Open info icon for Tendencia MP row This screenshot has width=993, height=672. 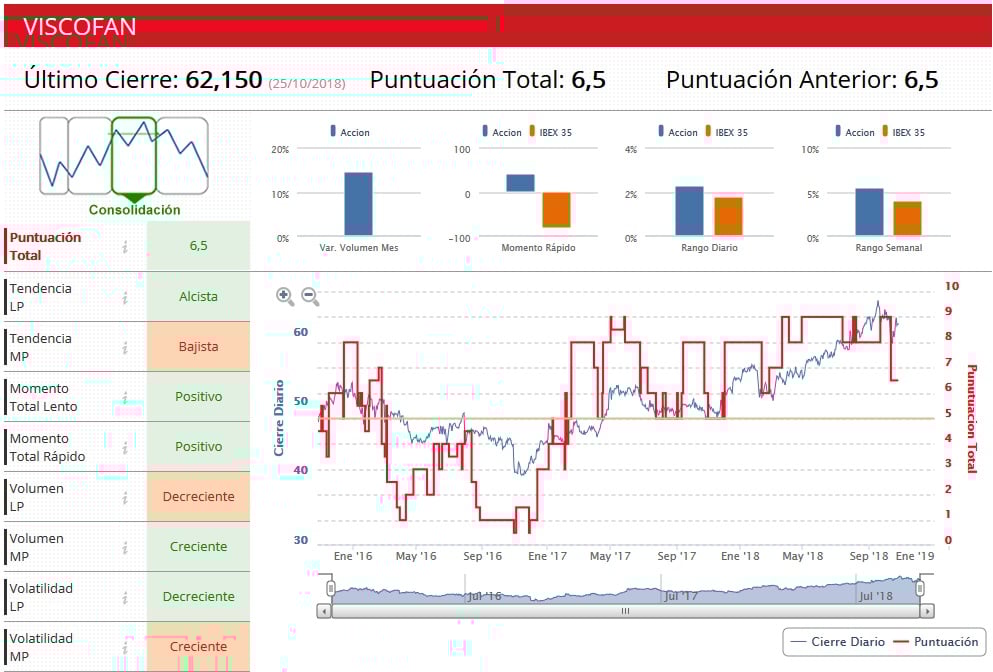(125, 348)
